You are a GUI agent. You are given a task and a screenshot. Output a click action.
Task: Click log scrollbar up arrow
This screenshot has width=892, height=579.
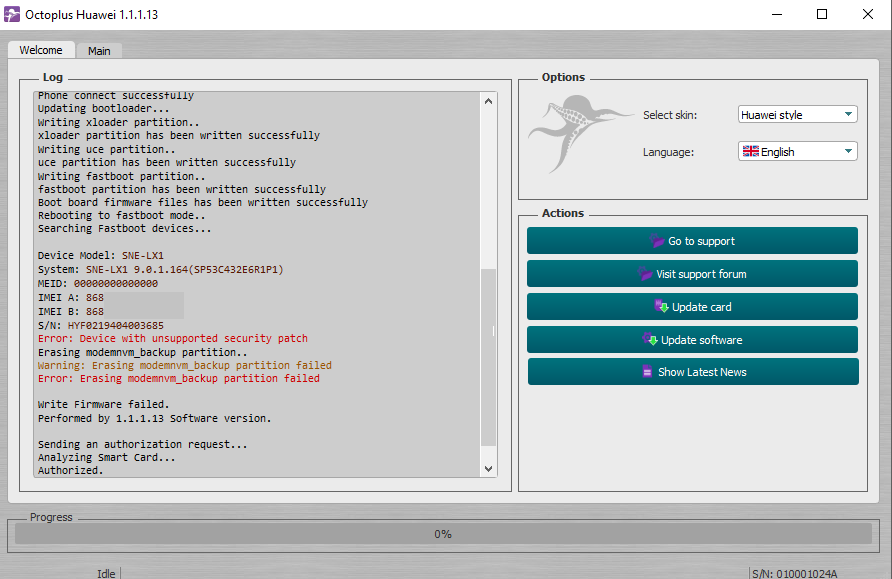pyautogui.click(x=488, y=101)
